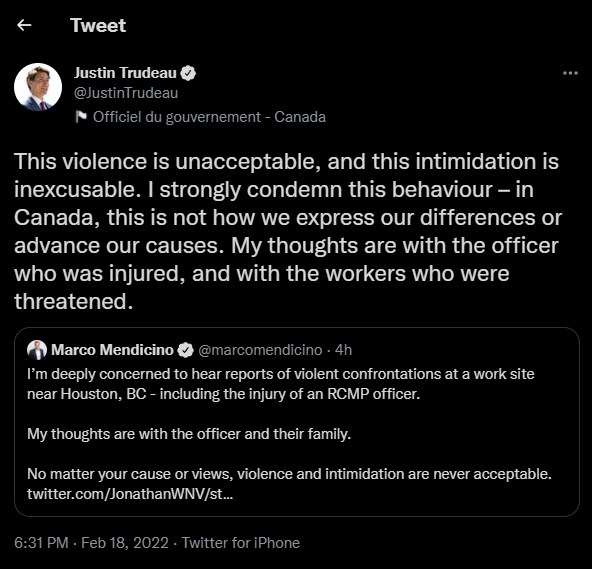Open the twitter.com/JonathanWNV link
Image resolution: width=592 pixels, height=569 pixels.
pyautogui.click(x=130, y=493)
